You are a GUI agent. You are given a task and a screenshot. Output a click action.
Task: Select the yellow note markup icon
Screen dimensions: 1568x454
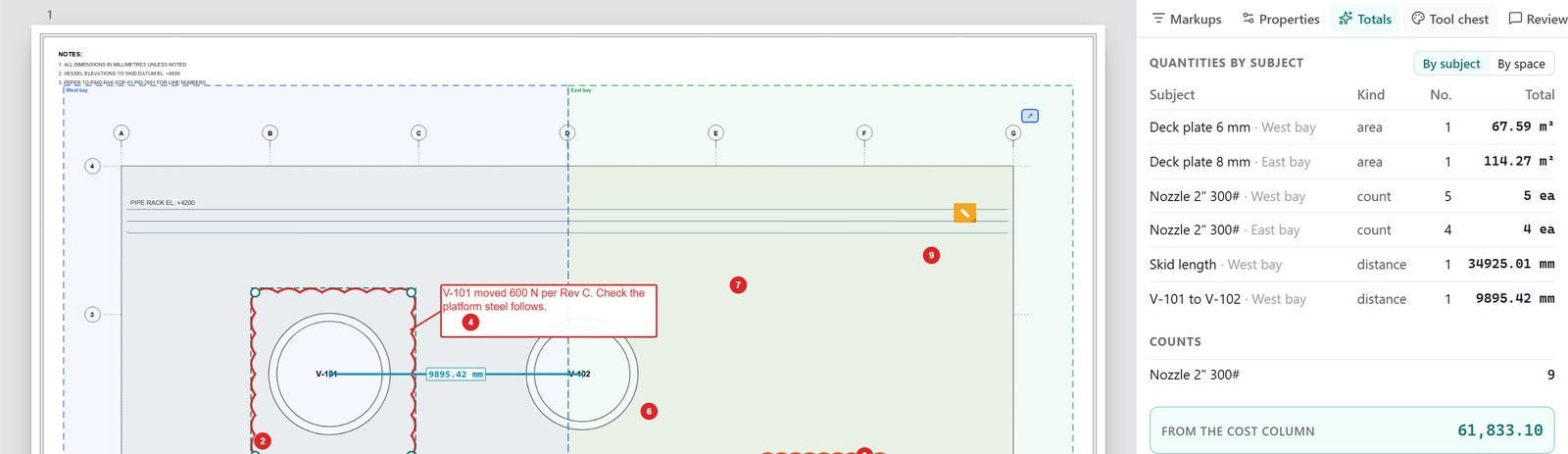[x=965, y=213]
